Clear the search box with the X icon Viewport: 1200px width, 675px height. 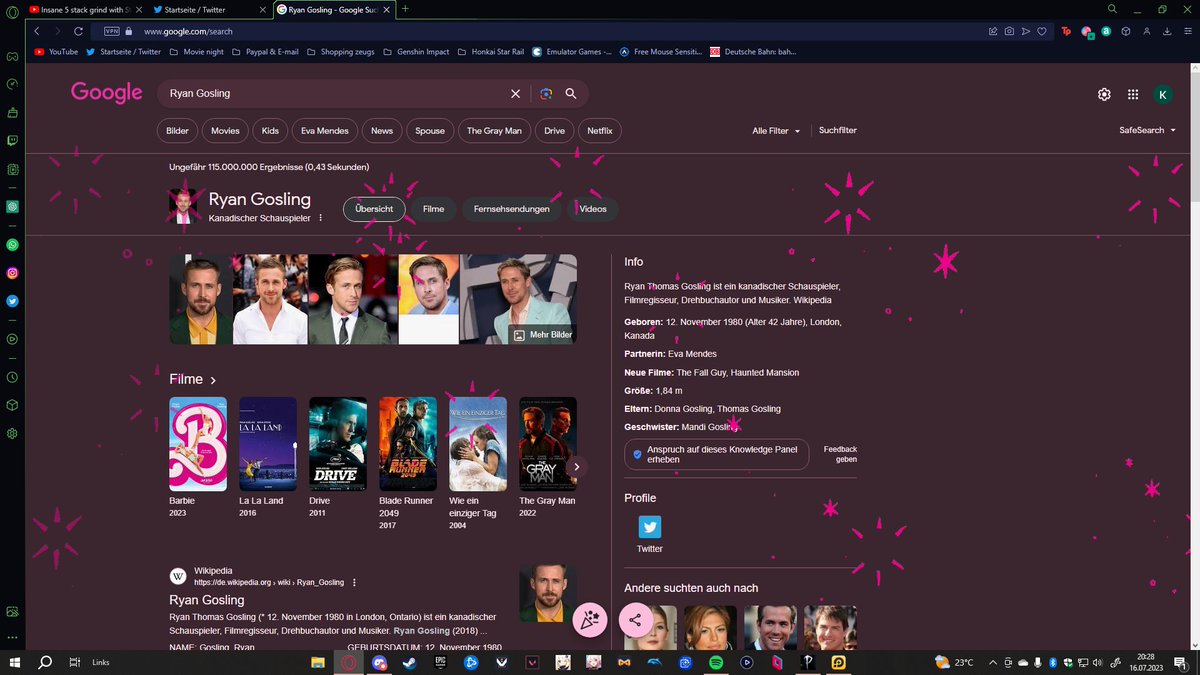click(516, 94)
